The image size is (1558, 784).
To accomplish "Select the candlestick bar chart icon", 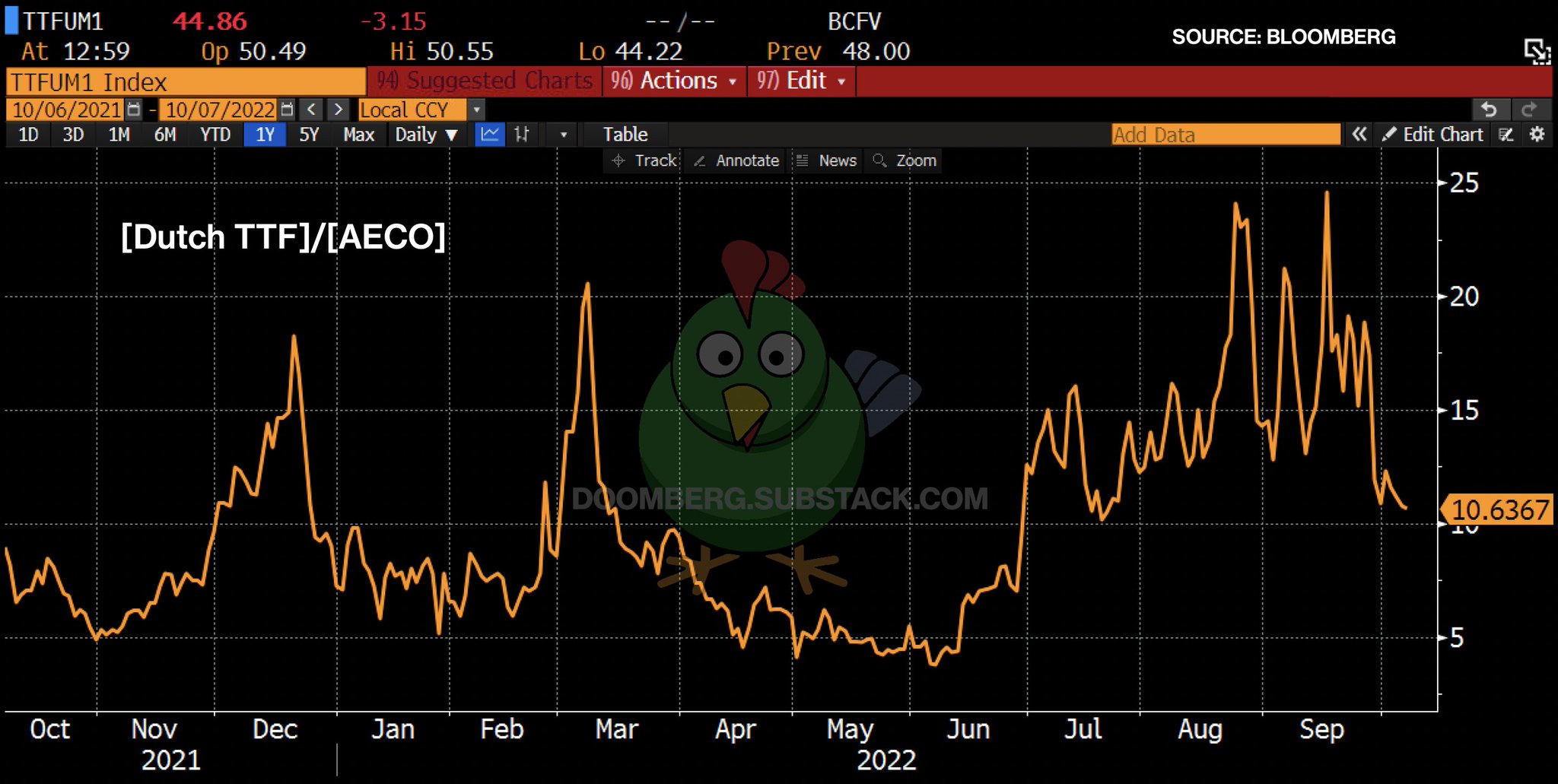I will [522, 135].
